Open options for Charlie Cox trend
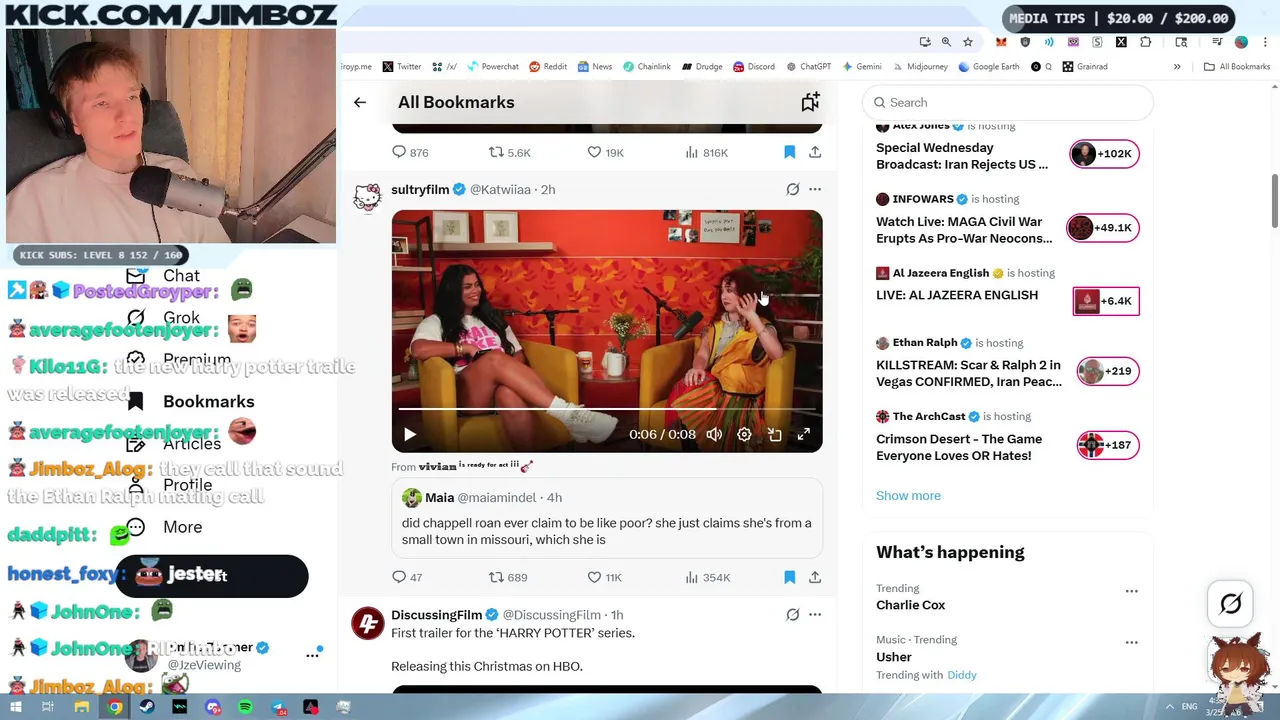 pos(1131,591)
